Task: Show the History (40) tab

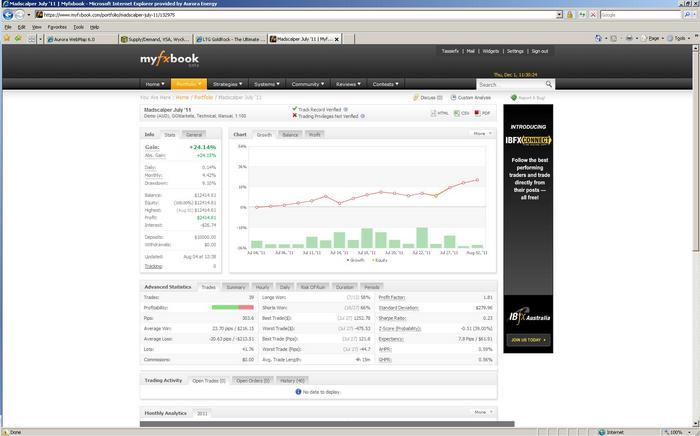Action: click(x=292, y=381)
